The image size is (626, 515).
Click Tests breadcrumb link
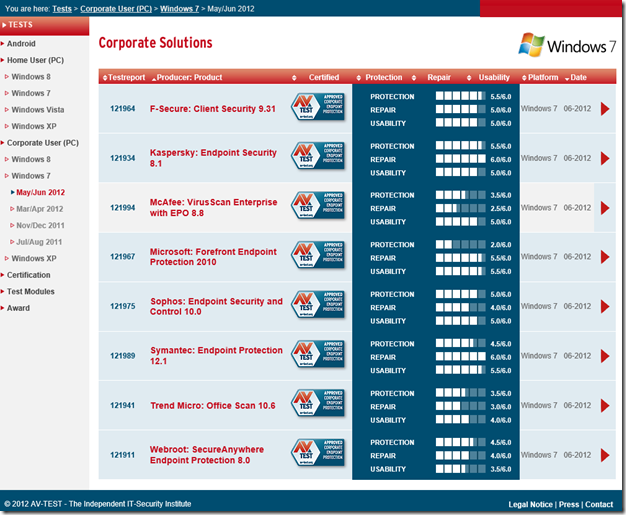coord(62,9)
